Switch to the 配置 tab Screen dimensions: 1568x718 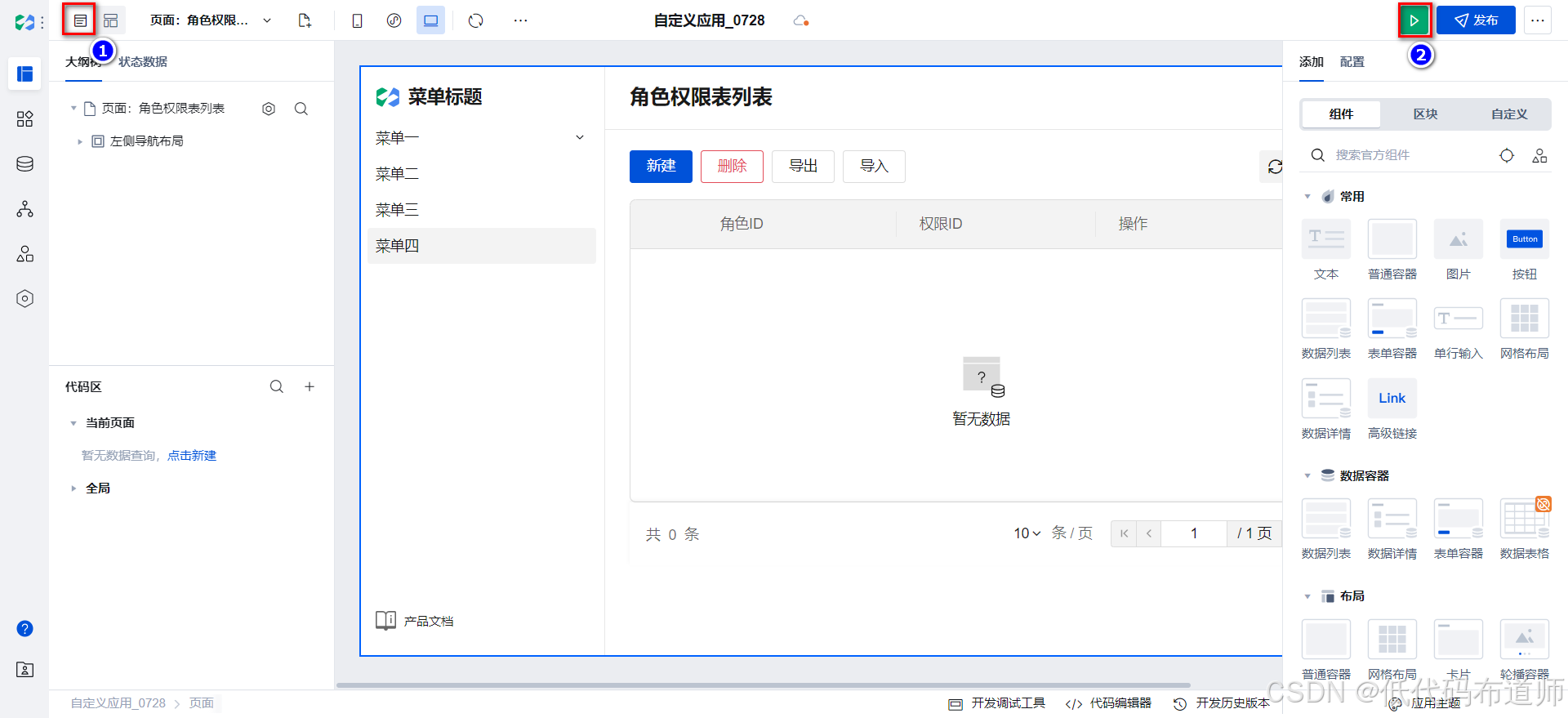tap(1352, 62)
